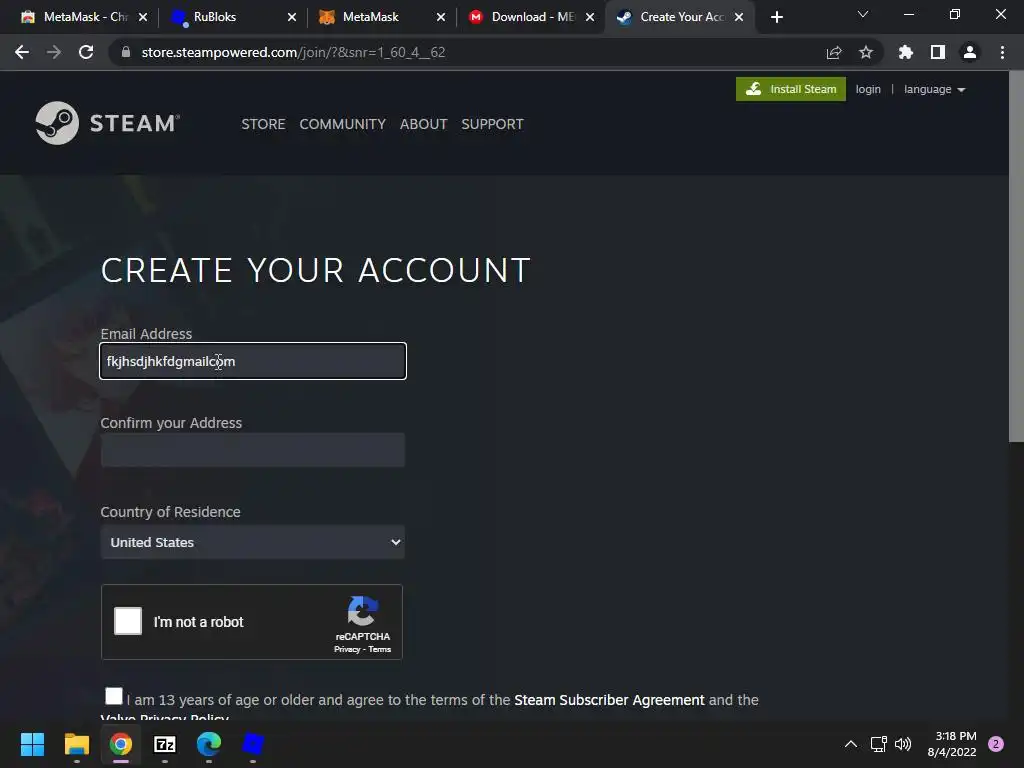1024x768 pixels.
Task: Select the Create Your Account tab
Action: click(x=680, y=17)
